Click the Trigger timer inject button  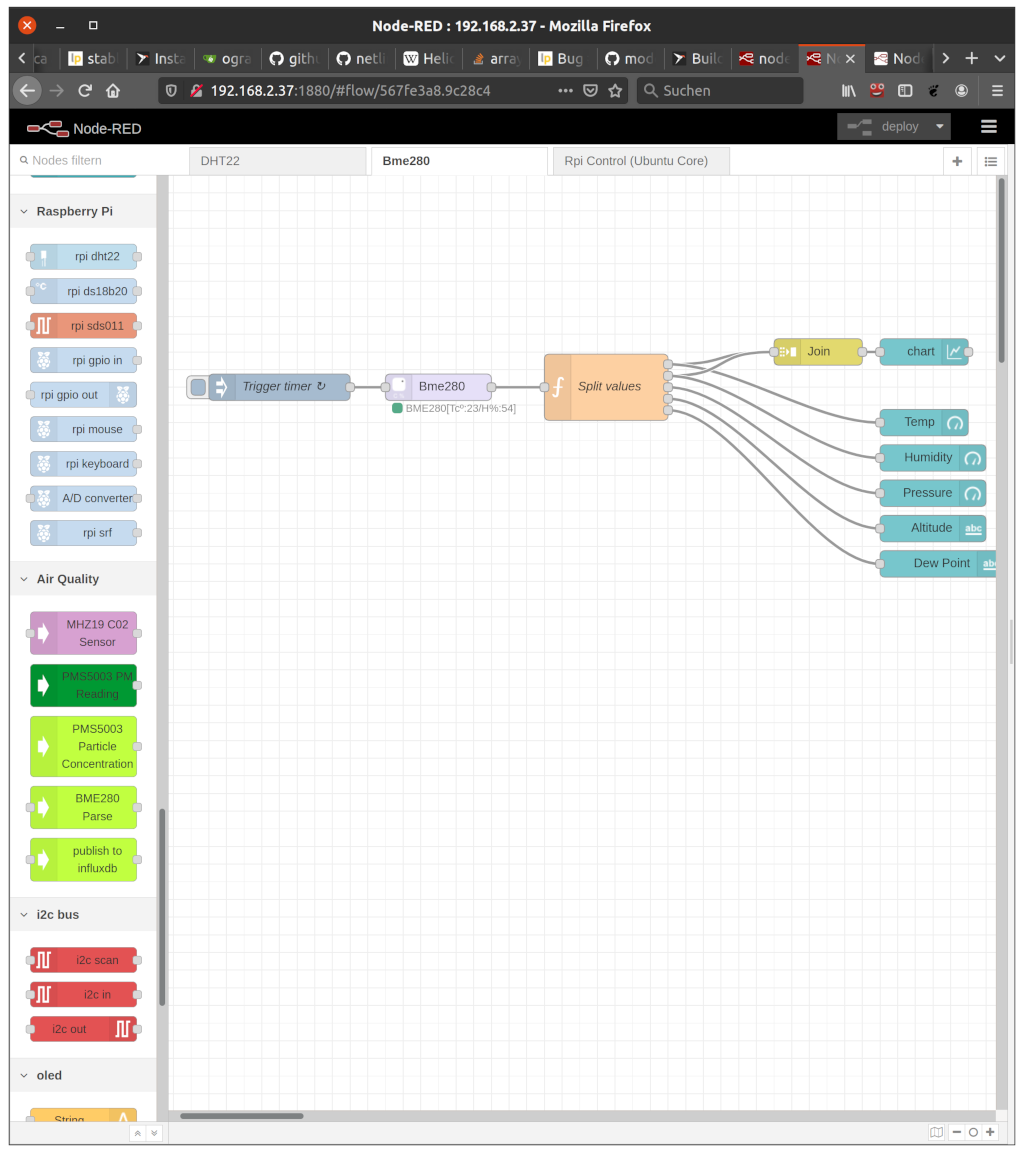point(198,387)
